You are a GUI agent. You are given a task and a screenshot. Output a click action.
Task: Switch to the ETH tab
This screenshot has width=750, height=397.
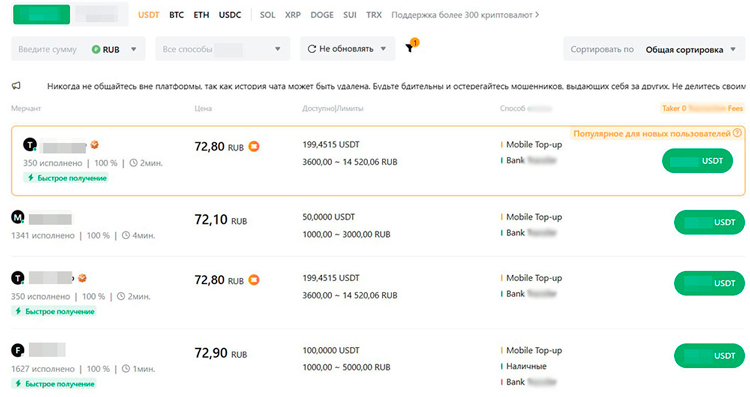click(x=201, y=15)
